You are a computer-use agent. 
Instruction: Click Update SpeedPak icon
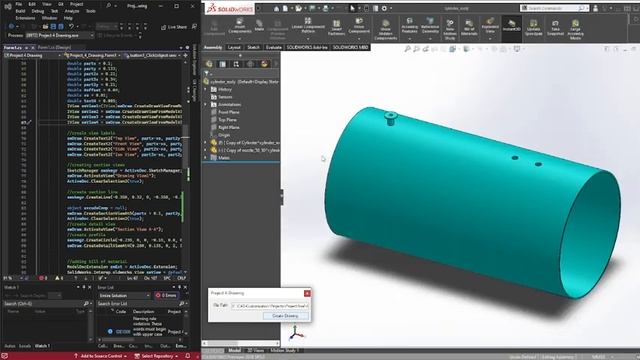tap(533, 28)
